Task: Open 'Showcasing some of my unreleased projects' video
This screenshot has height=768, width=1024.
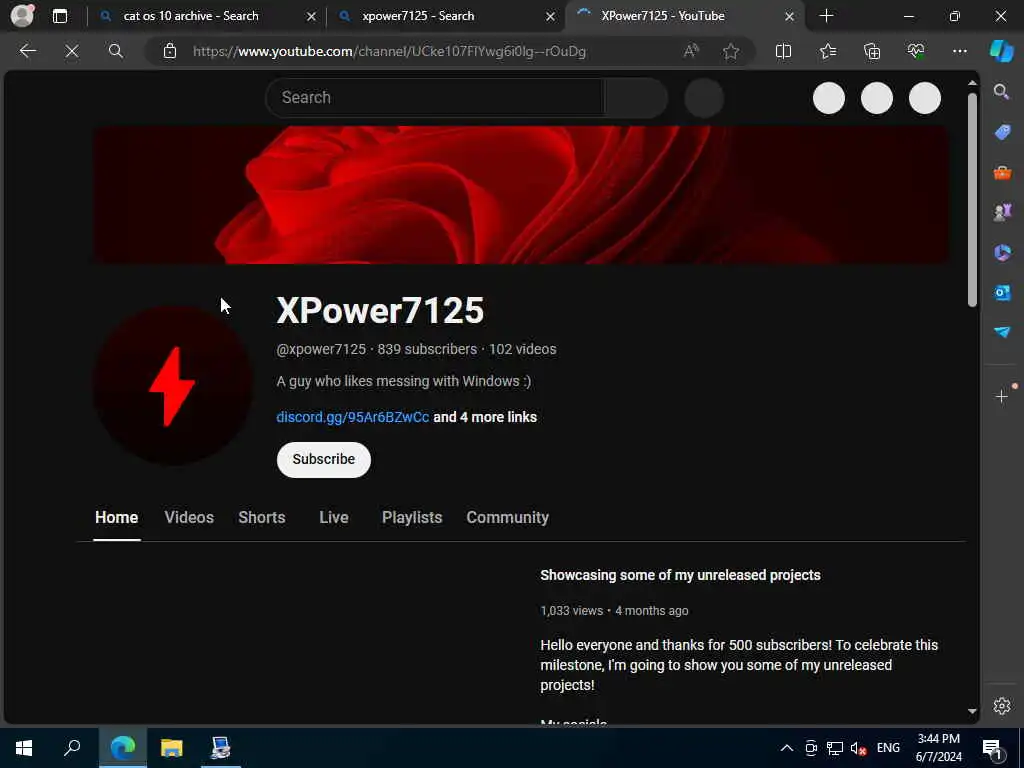Action: [680, 575]
